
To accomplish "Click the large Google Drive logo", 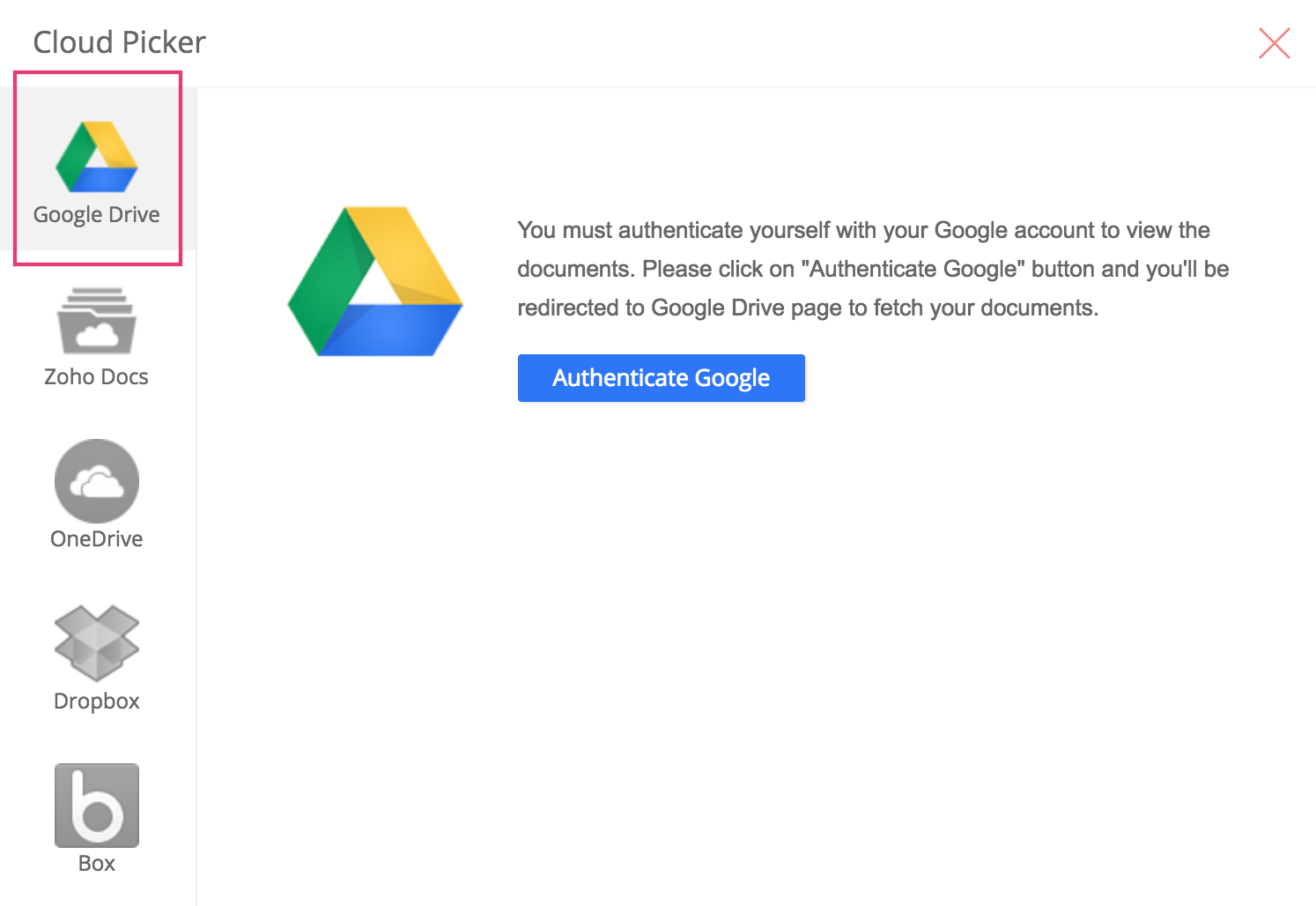I will click(x=375, y=282).
